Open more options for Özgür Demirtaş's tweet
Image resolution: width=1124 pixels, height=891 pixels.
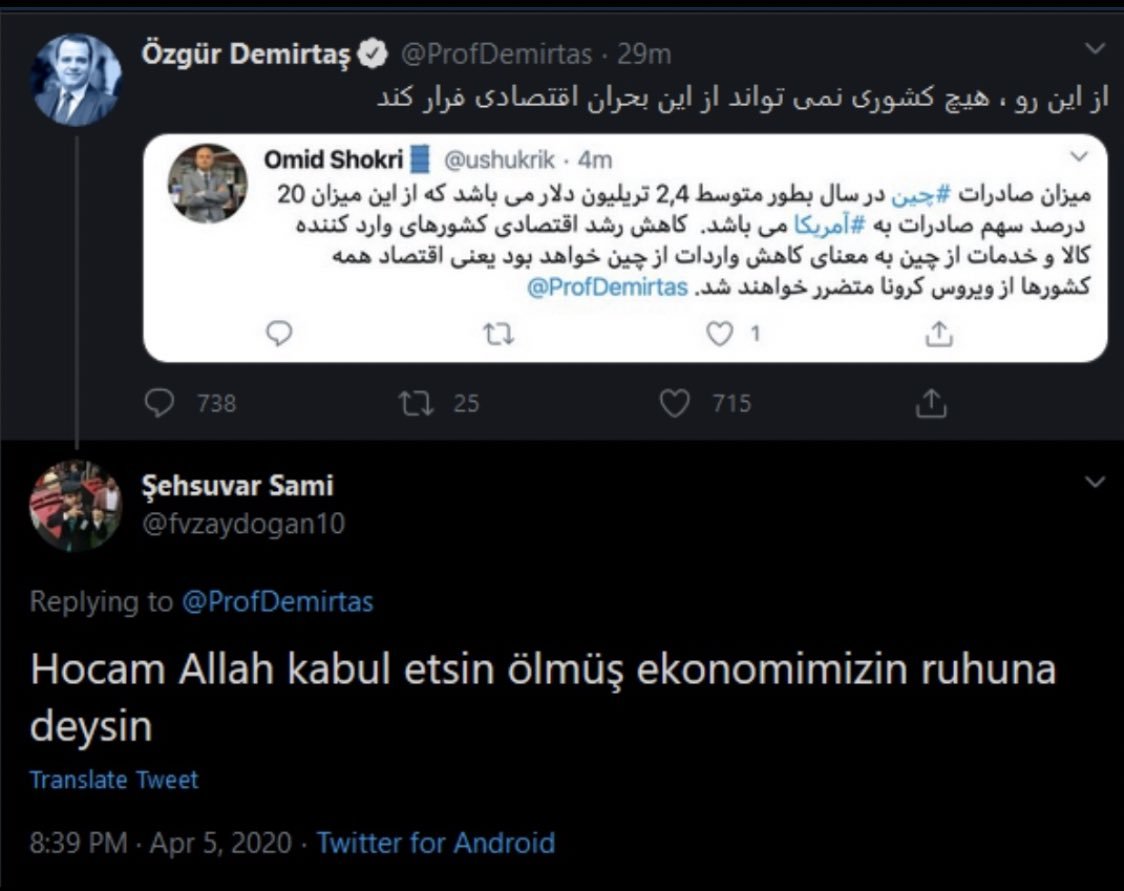(1096, 49)
